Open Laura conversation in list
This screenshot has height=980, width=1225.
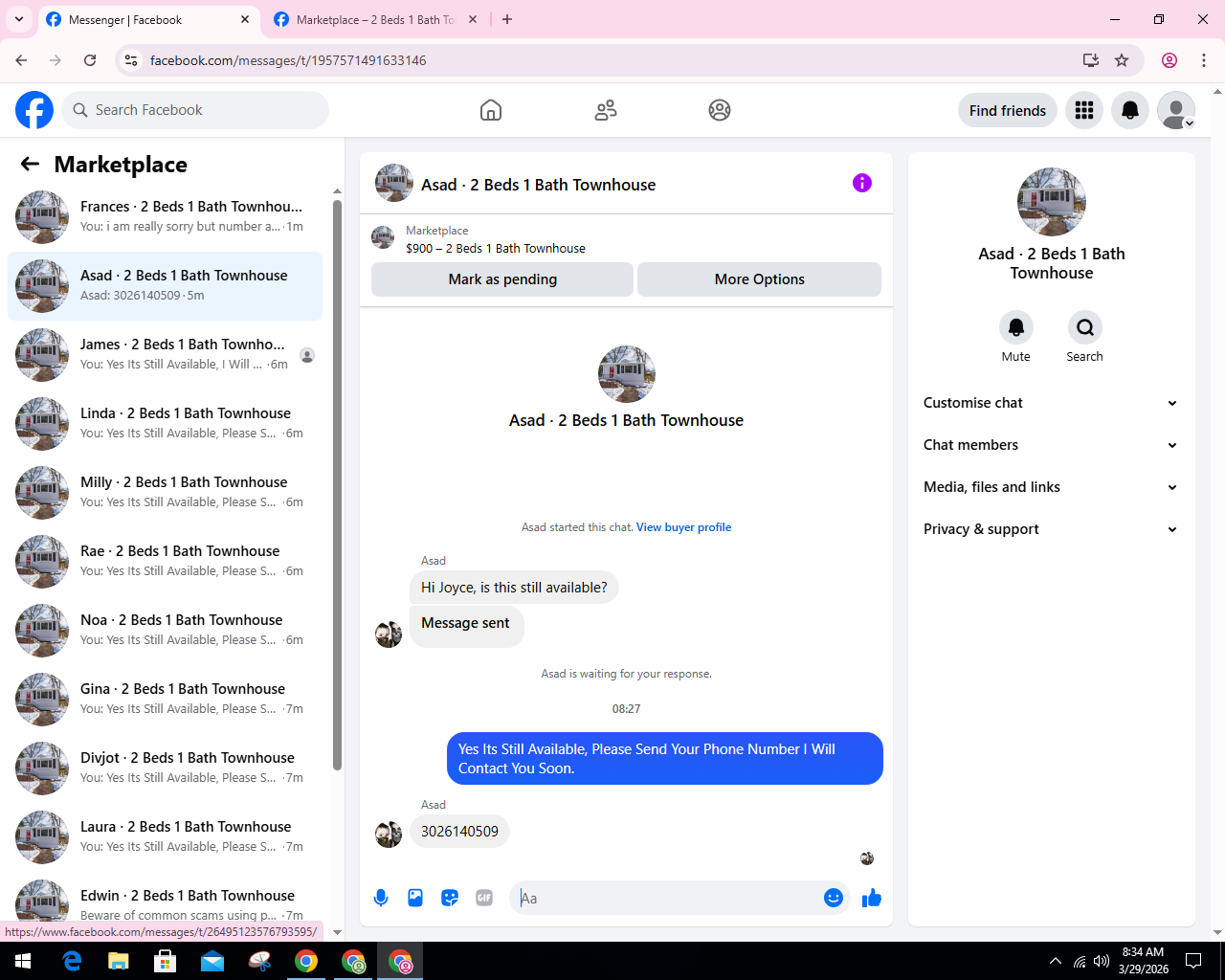165,837
